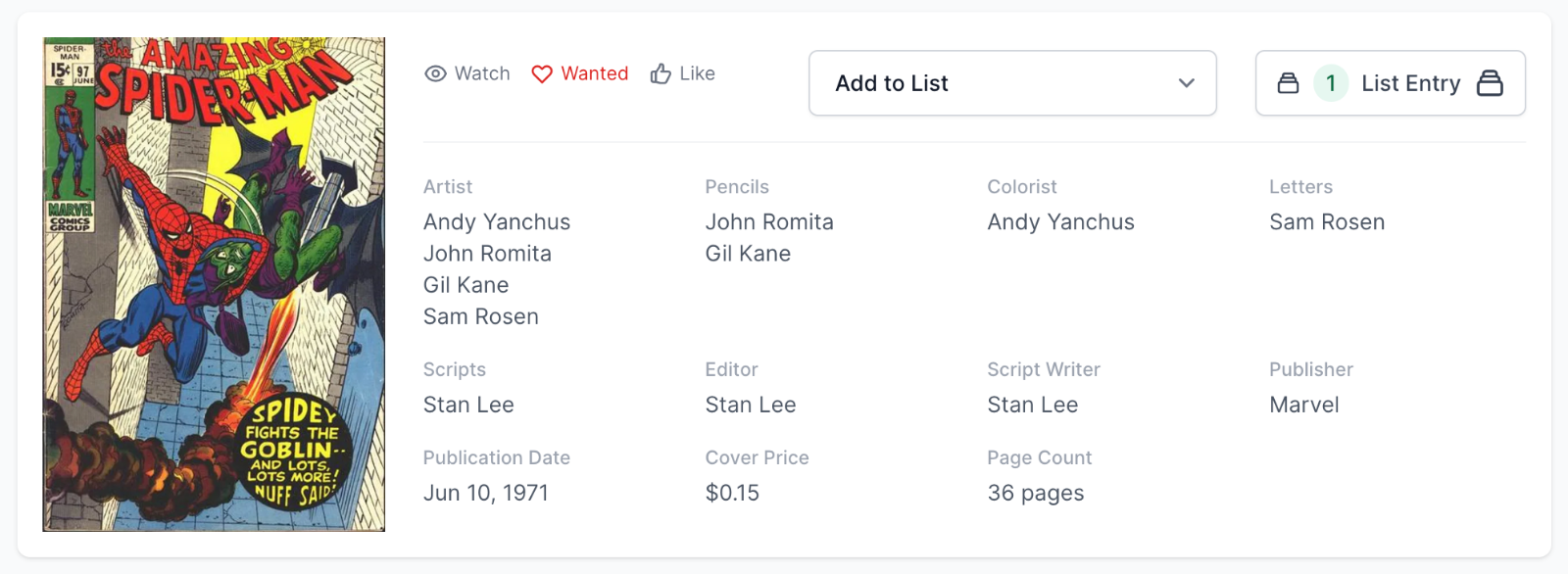Click the icon left of the green 1 badge
Screen dimensions: 1568x574
click(1288, 83)
